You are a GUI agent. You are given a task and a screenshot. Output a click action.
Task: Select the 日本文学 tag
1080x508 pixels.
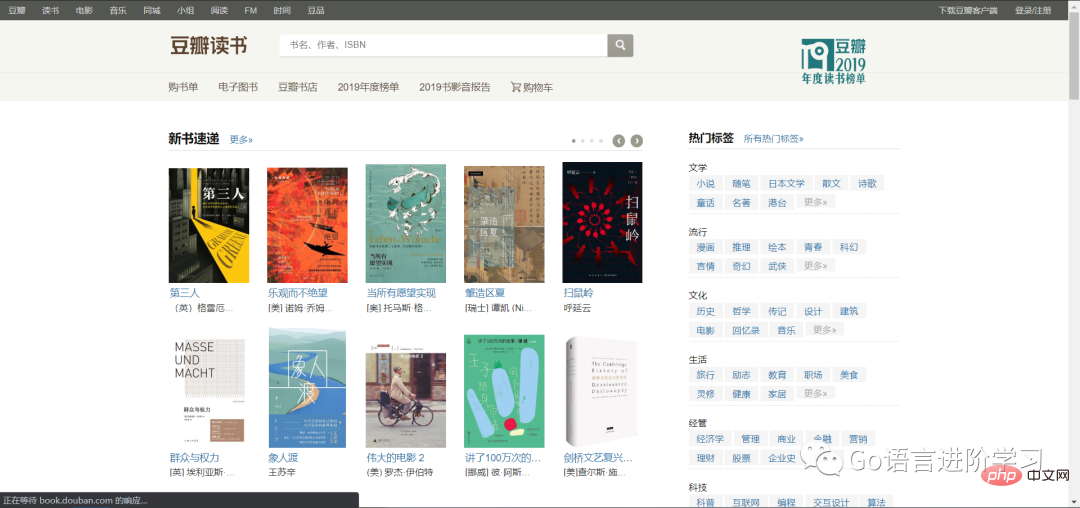pos(787,184)
